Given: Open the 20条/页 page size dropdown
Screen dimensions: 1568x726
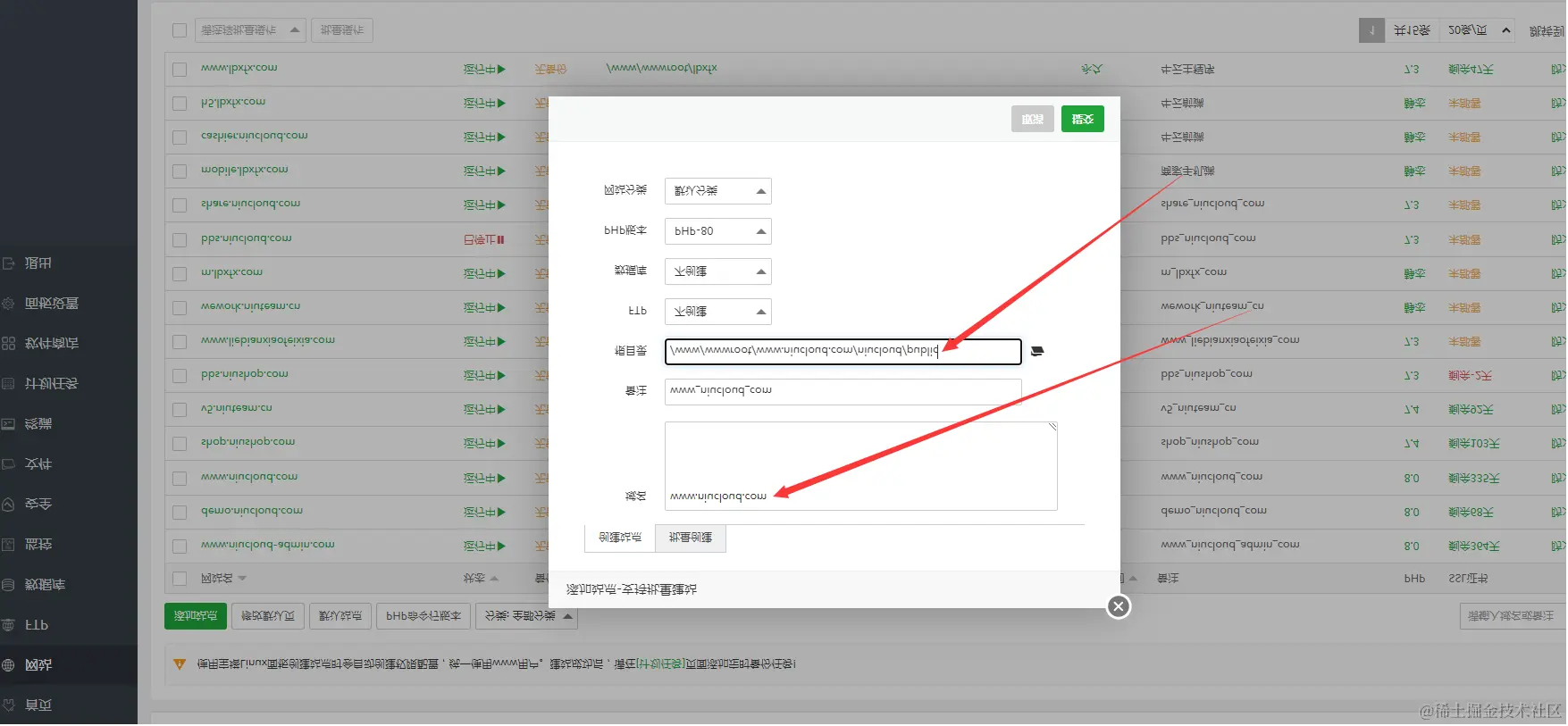Looking at the screenshot, I should (1476, 30).
